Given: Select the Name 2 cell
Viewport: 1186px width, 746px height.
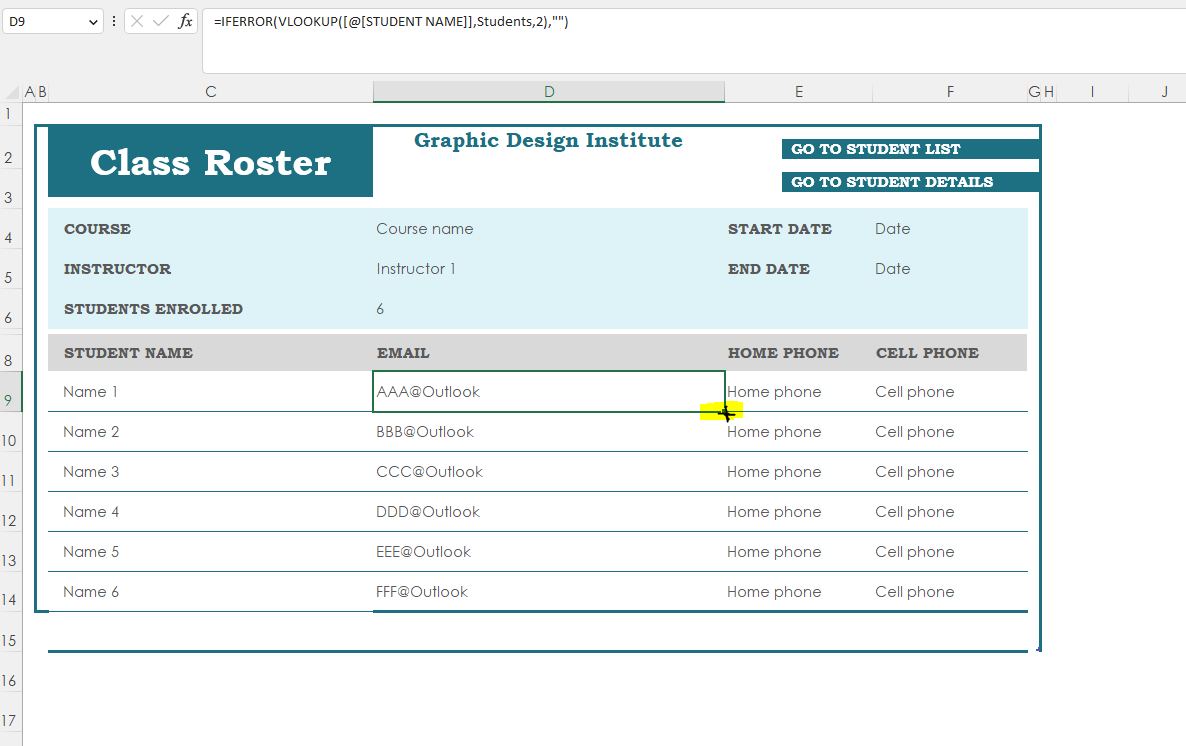Looking at the screenshot, I should pyautogui.click(x=210, y=432).
